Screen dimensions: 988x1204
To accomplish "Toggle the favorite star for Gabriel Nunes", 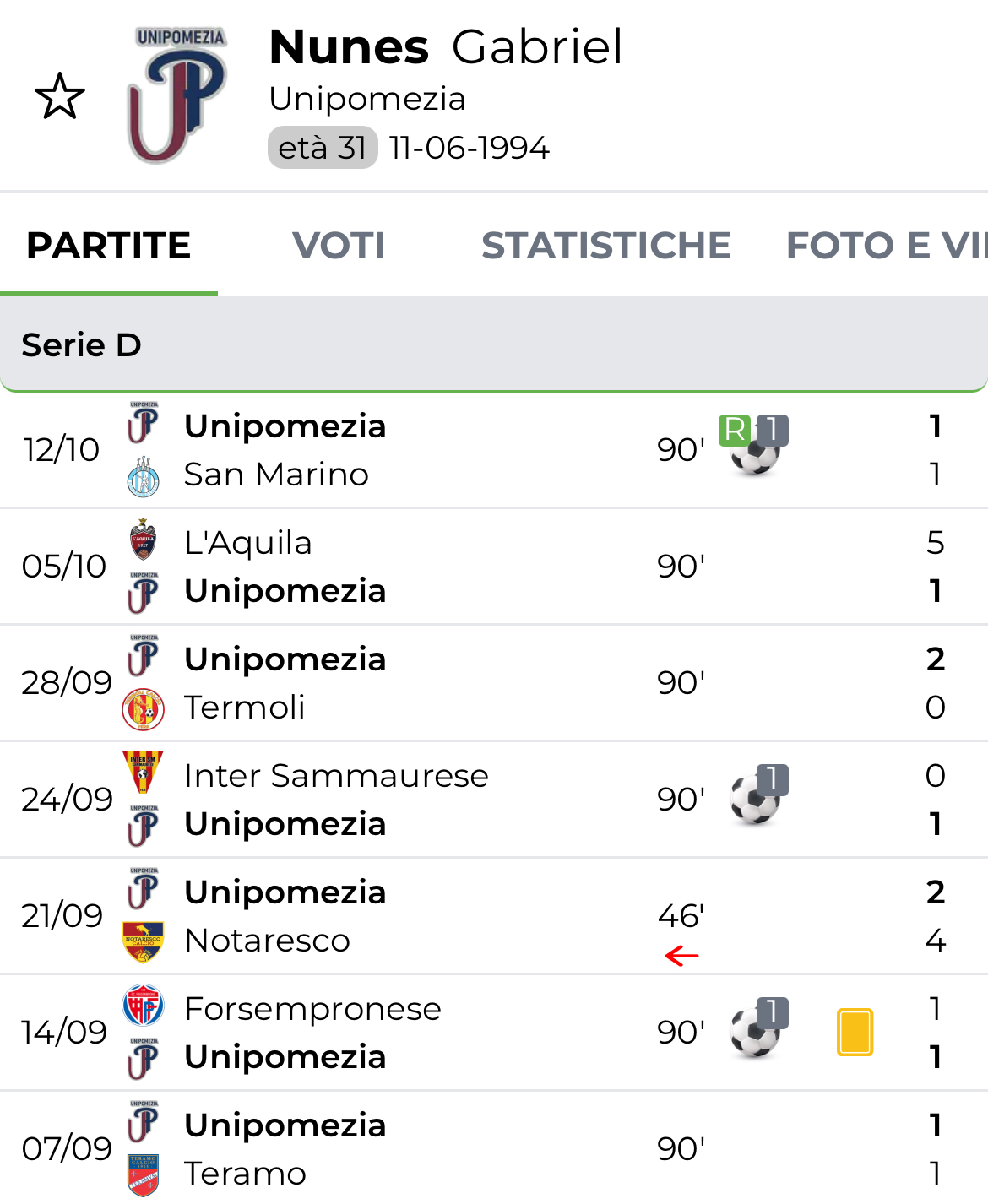I will pos(59,96).
